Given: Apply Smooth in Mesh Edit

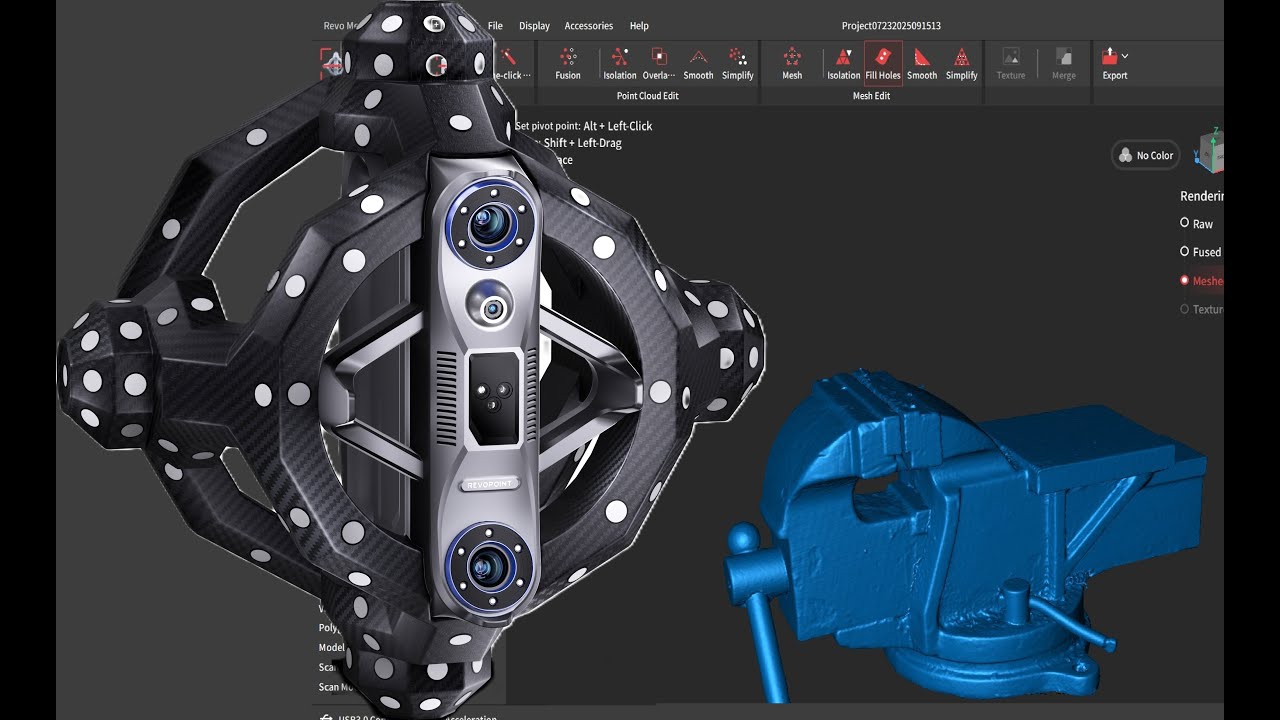Looking at the screenshot, I should [922, 64].
